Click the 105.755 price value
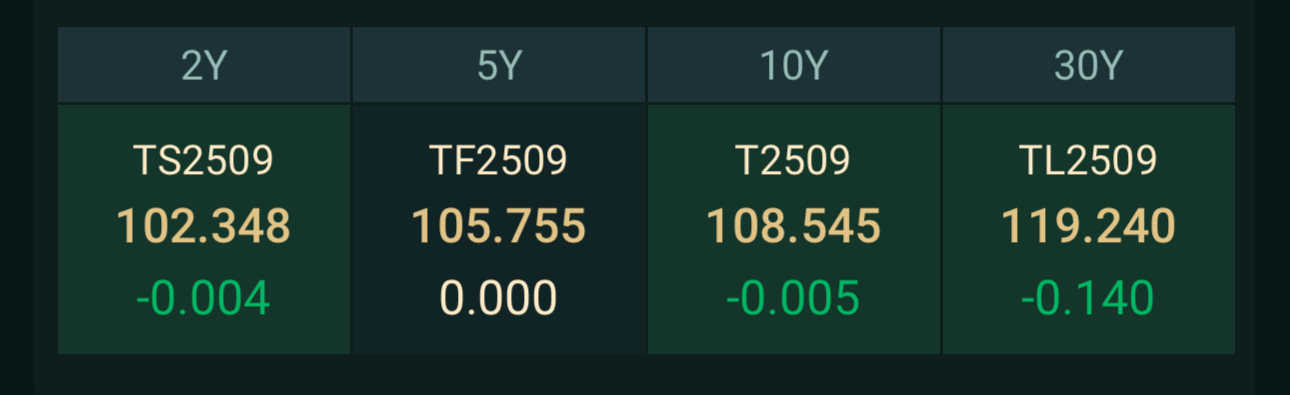The width and height of the screenshot is (1290, 395). pyautogui.click(x=499, y=227)
